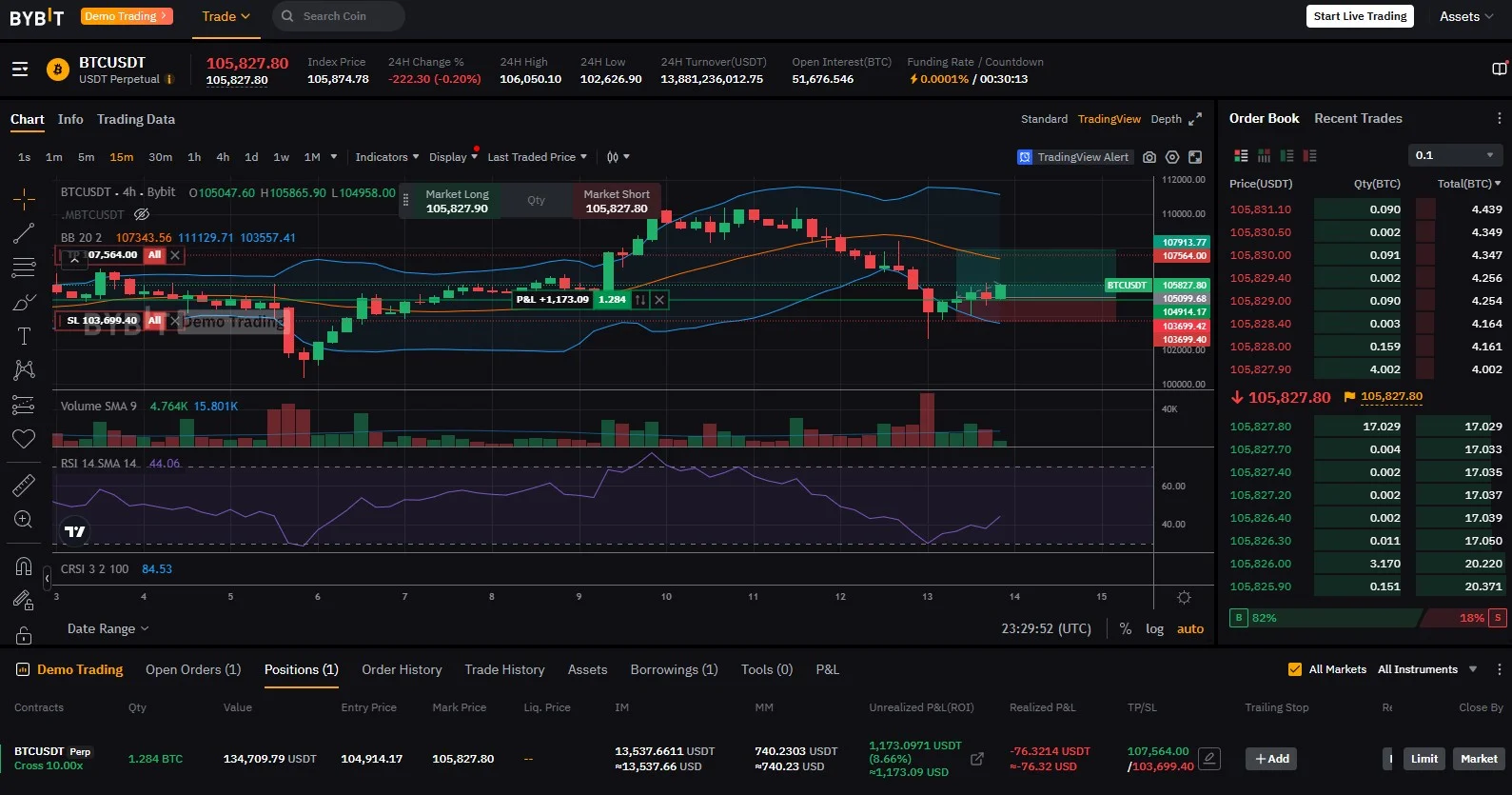Click Start Live Trading button

pos(1360,16)
